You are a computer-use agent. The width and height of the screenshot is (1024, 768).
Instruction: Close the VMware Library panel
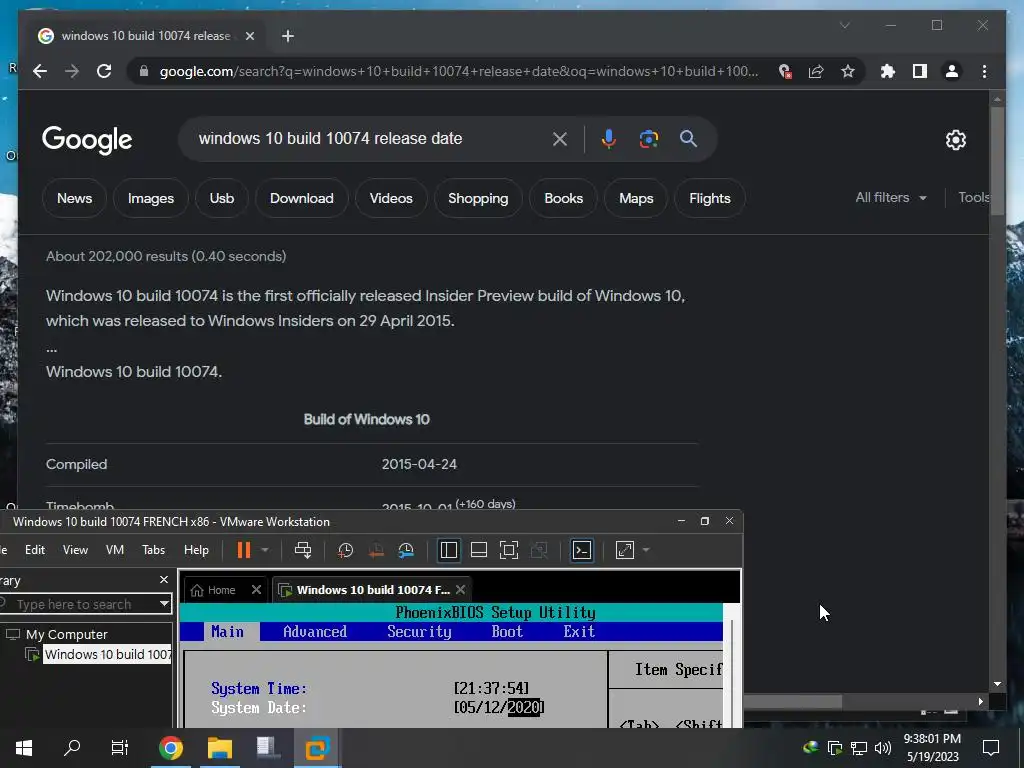point(163,580)
